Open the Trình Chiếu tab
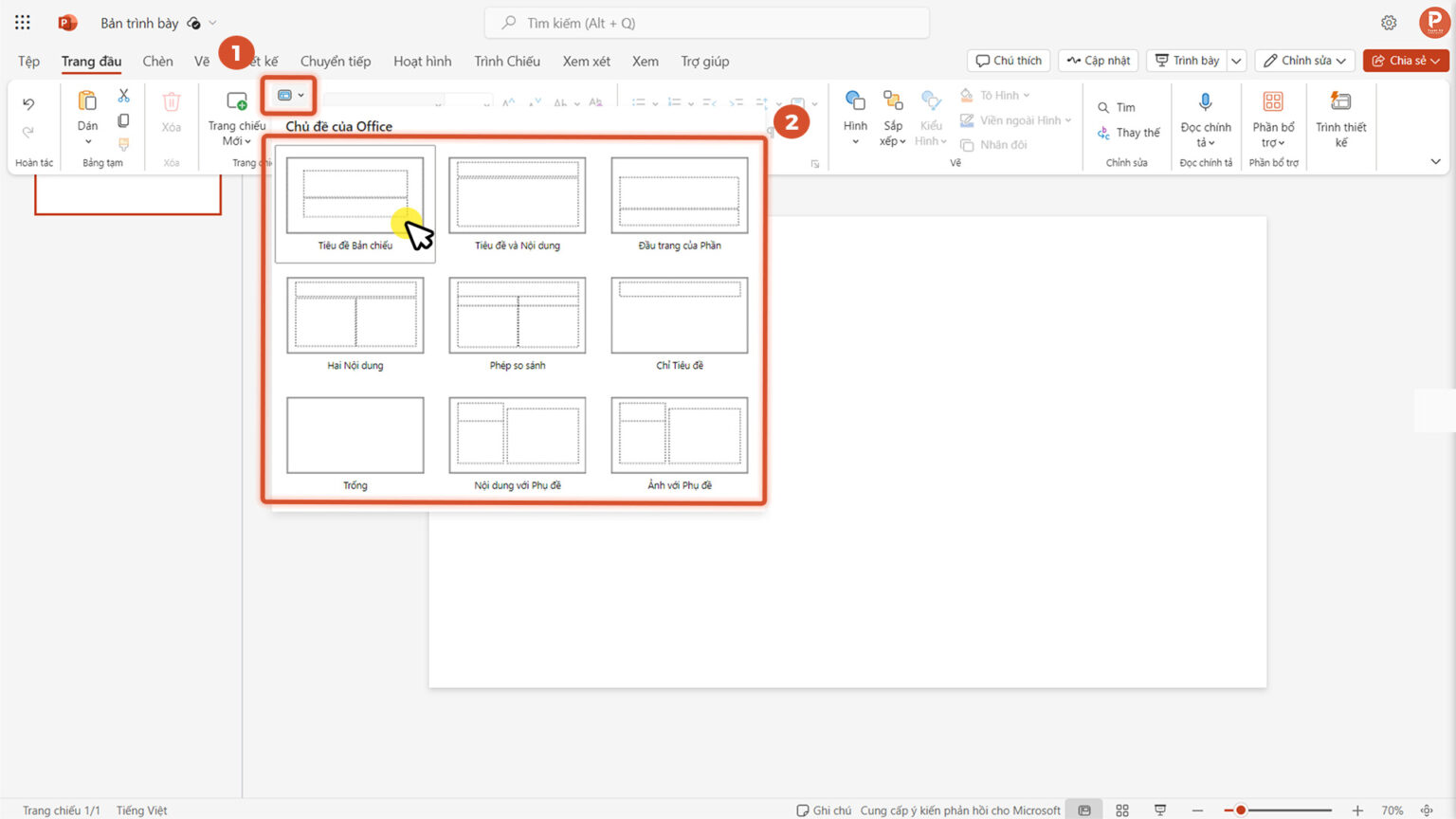The height and width of the screenshot is (819, 1456). tap(507, 61)
